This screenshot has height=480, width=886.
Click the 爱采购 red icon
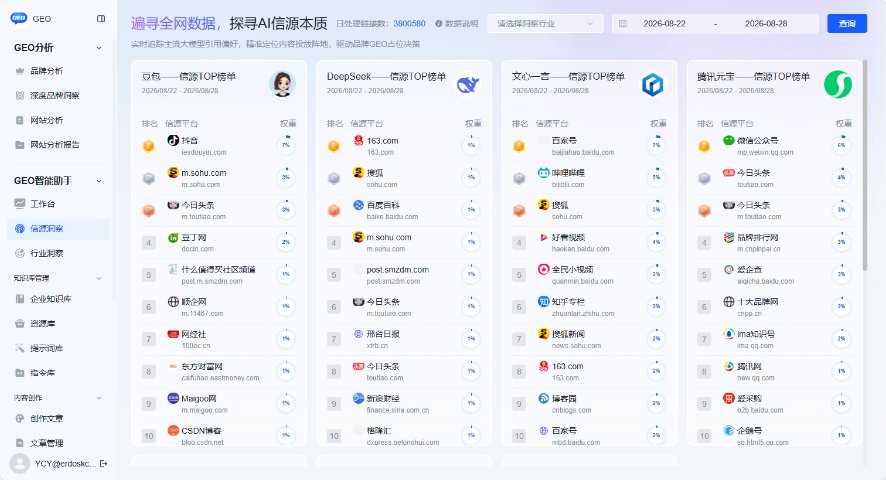(x=729, y=399)
